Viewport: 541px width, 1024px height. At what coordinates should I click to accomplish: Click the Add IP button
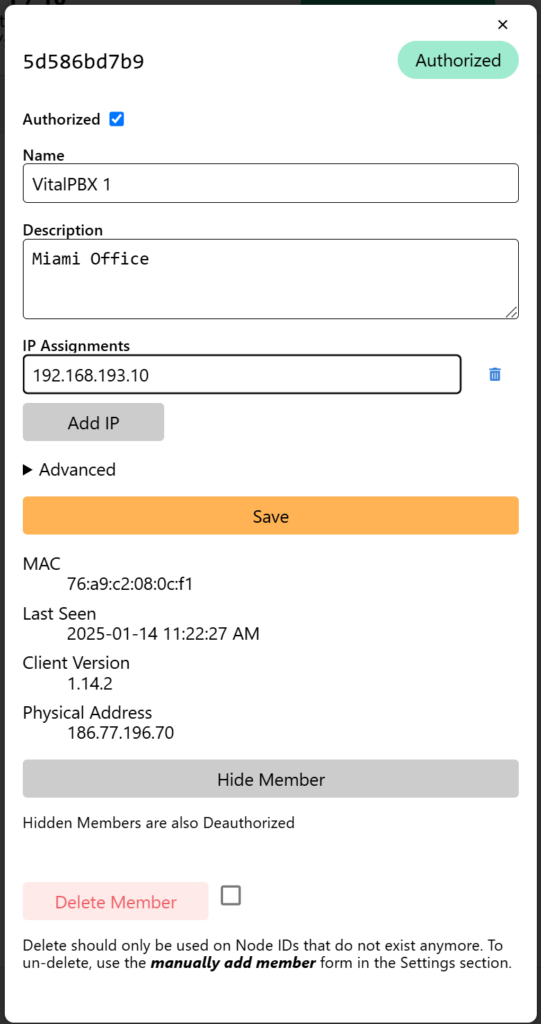tap(93, 423)
